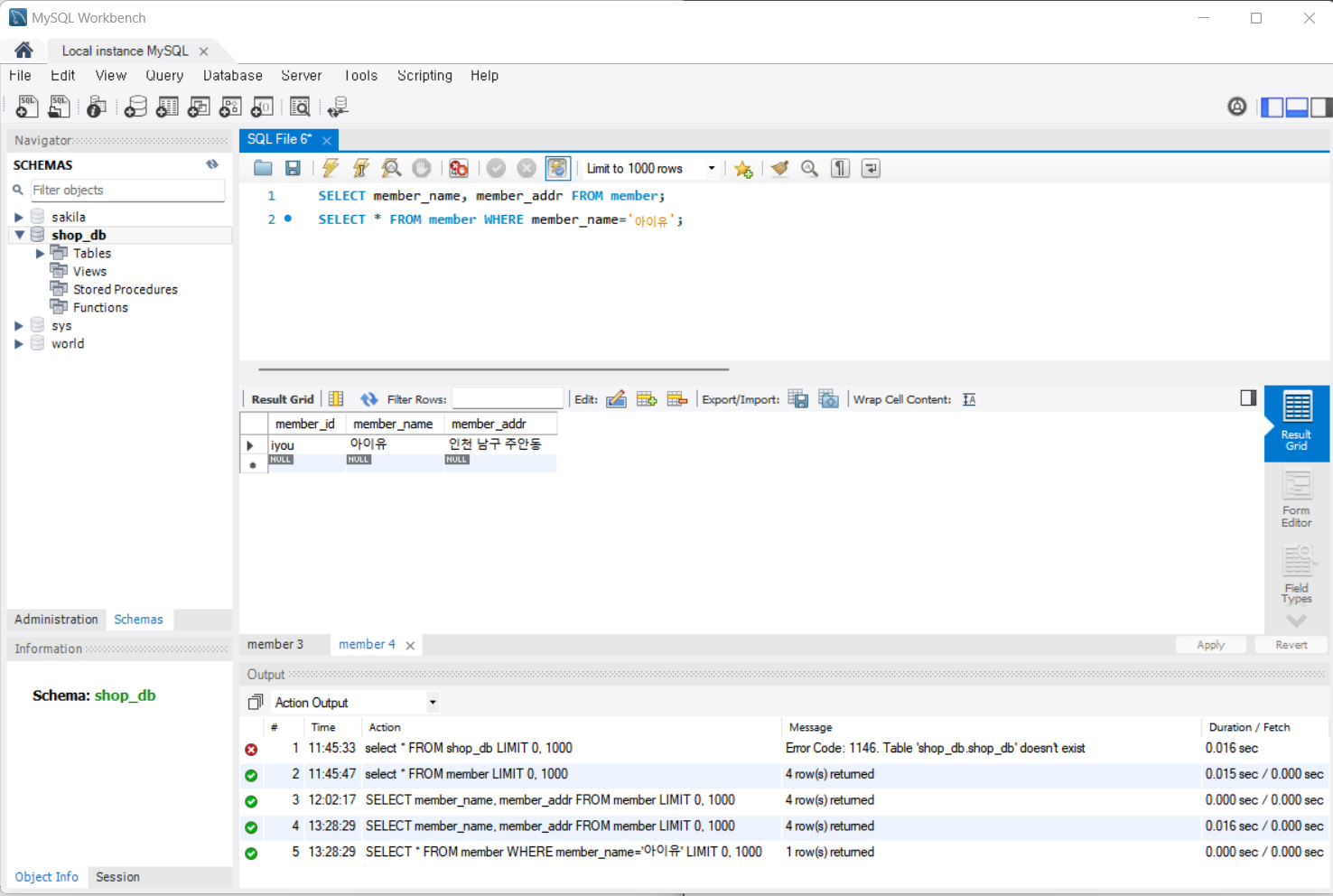Screen dimensions: 1333x896
Task: Edit current row icon in result grid
Action: [x=617, y=399]
